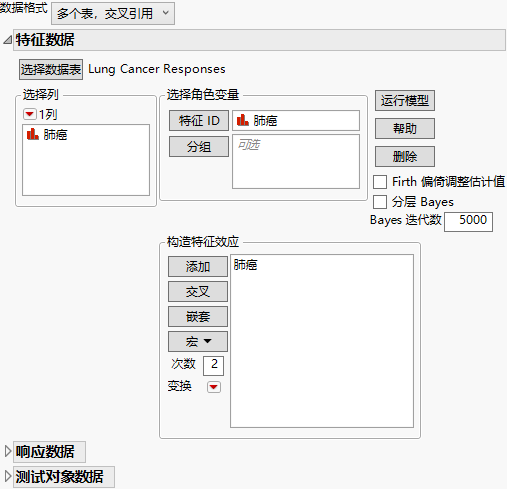Open the red triangle menu beside 1列
Screen dimensions: 507x489
tap(29, 114)
